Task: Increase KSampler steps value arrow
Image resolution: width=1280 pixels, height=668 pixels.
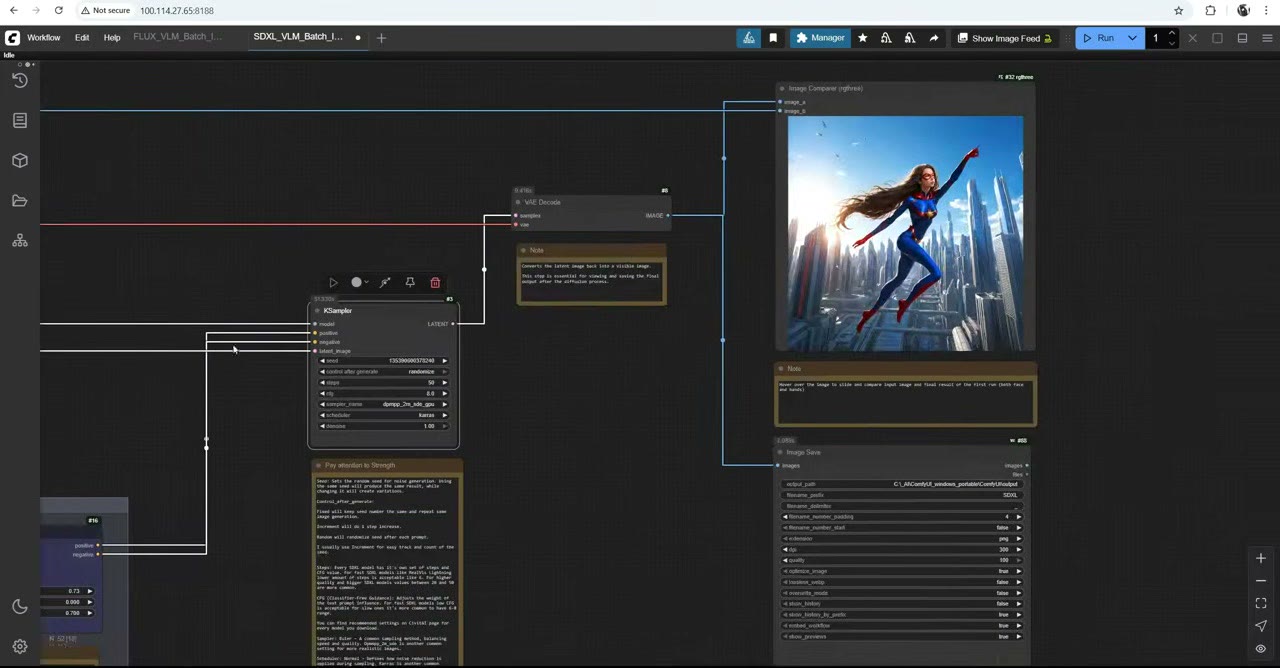Action: pyautogui.click(x=444, y=383)
